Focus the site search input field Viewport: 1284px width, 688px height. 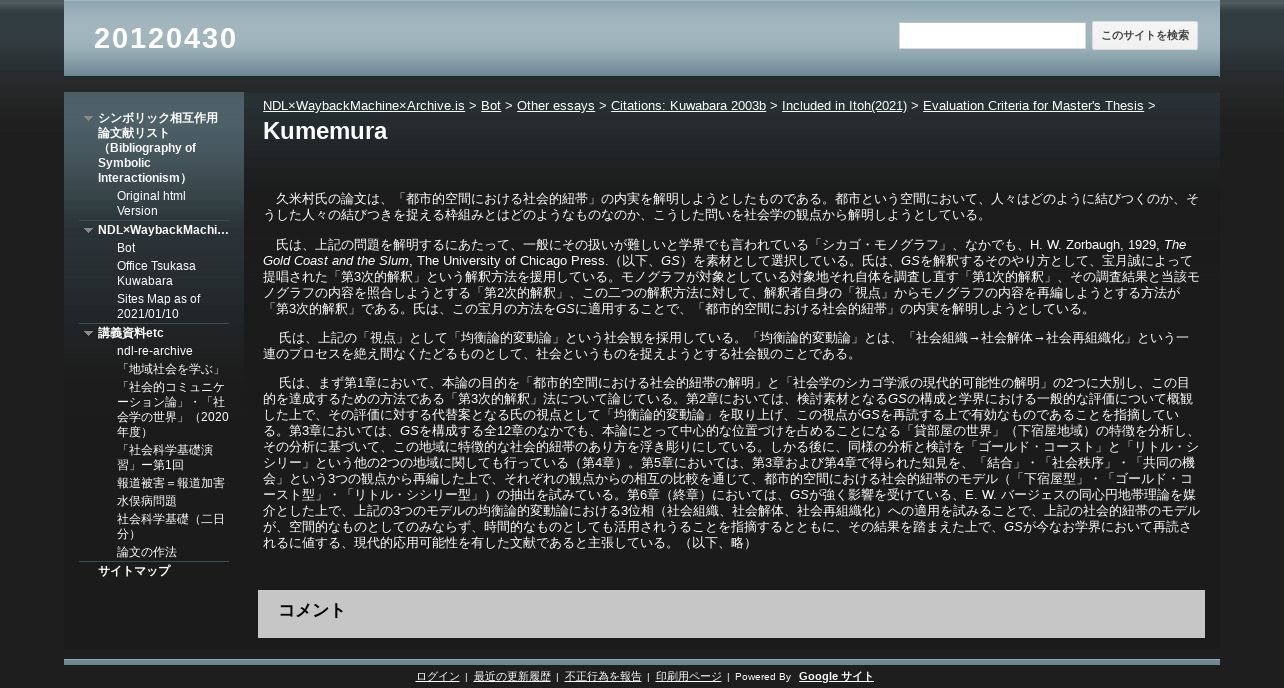point(992,36)
